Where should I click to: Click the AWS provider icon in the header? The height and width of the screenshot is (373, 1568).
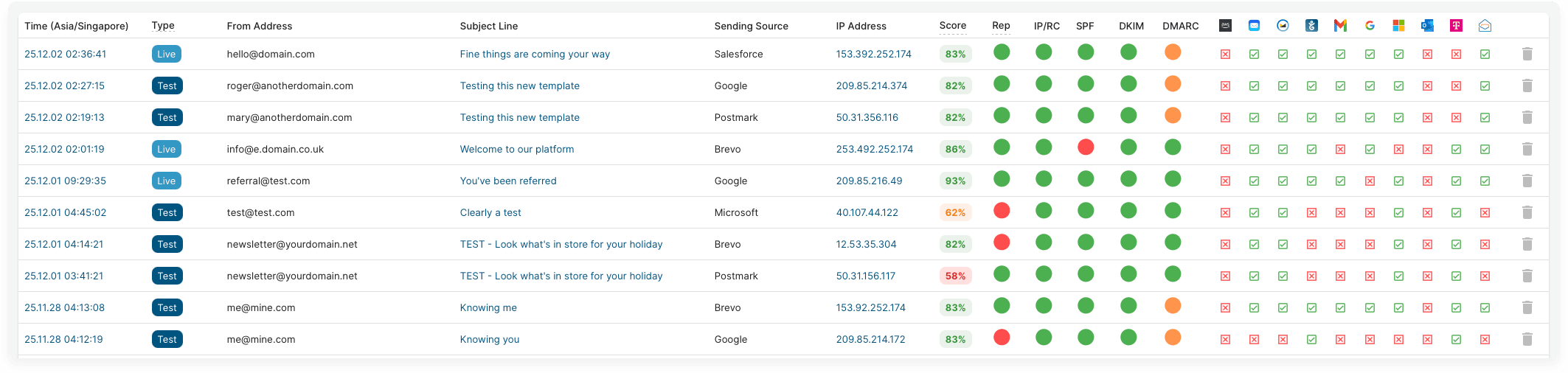[x=1225, y=26]
